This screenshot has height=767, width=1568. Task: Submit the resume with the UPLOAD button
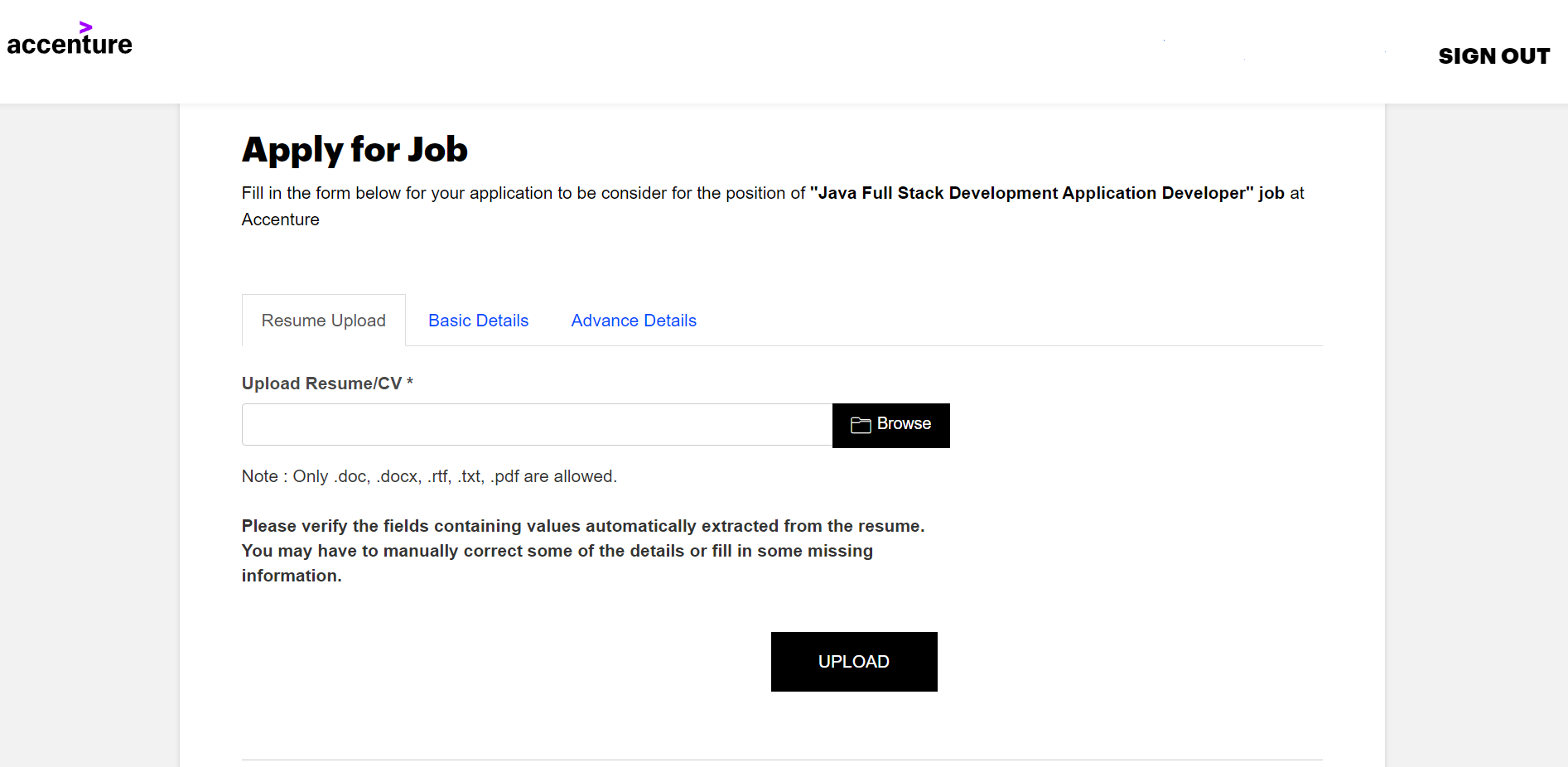pyautogui.click(x=854, y=662)
